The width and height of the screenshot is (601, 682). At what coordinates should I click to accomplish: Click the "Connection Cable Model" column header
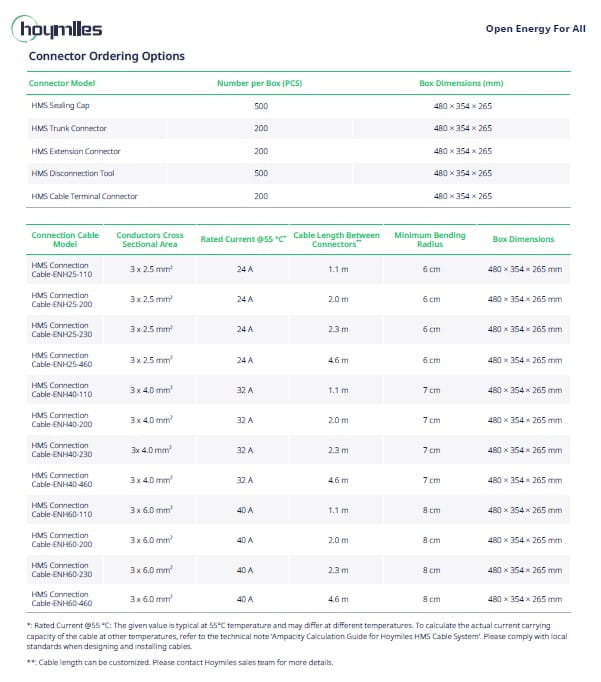pos(65,239)
